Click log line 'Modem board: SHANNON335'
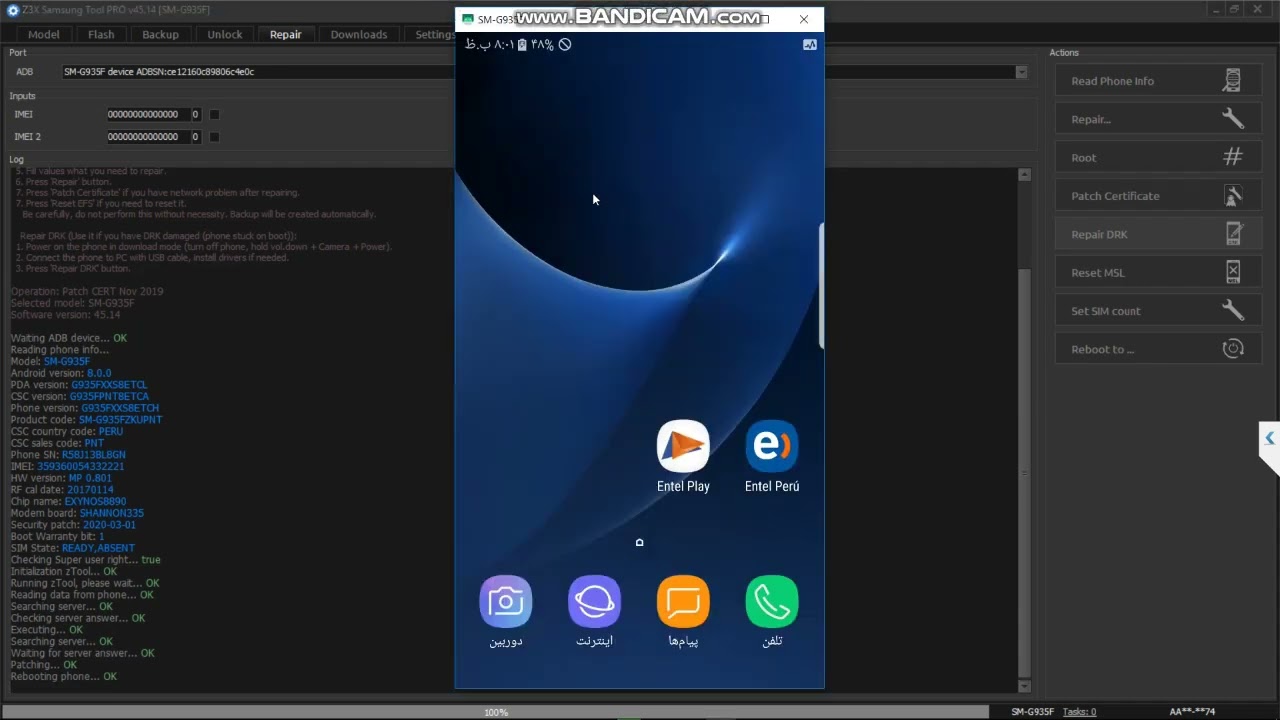Screen dimensions: 1280x720 click(77, 513)
